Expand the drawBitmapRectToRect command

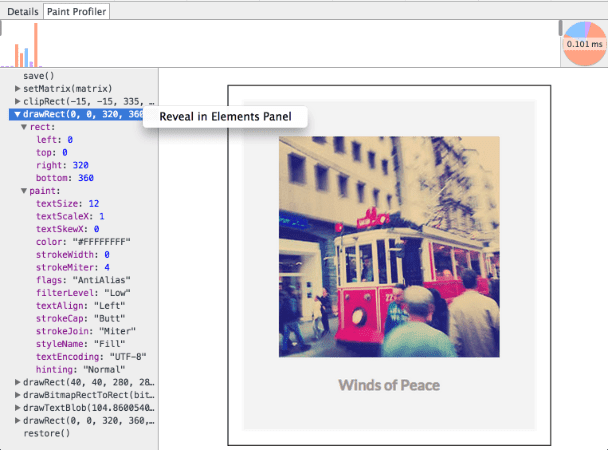(18, 395)
